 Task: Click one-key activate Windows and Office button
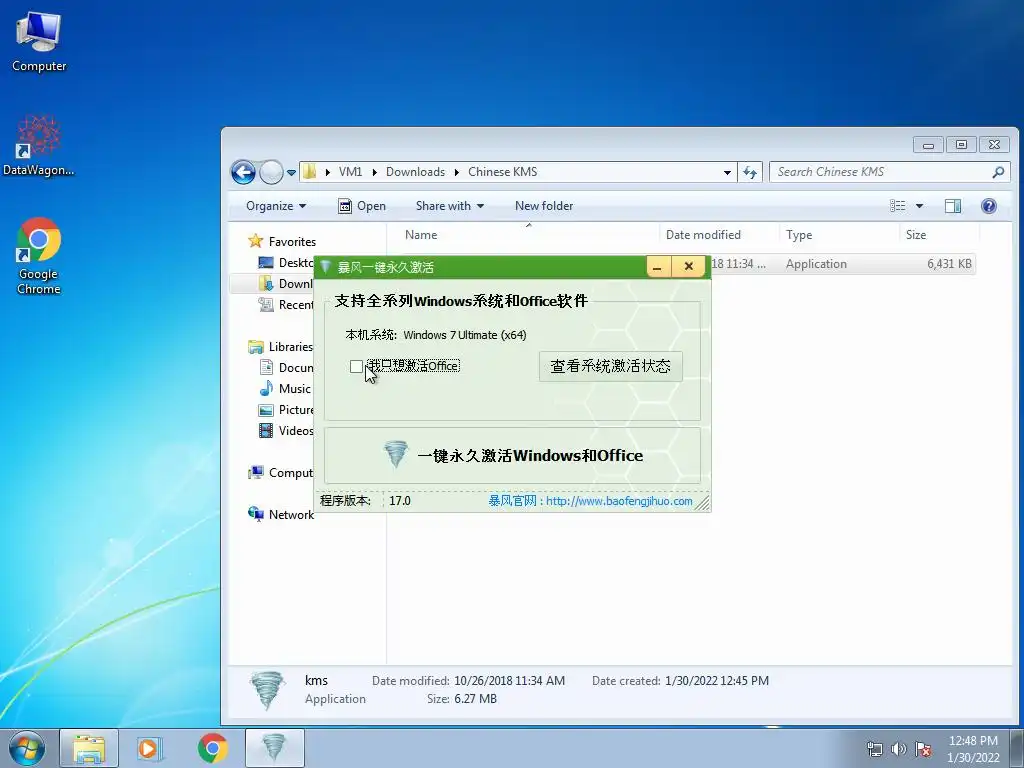[513, 455]
